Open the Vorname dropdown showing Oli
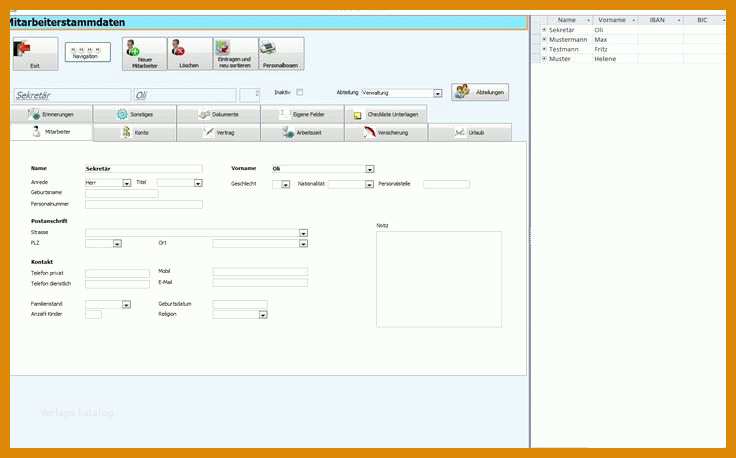736x458 pixels. point(370,169)
